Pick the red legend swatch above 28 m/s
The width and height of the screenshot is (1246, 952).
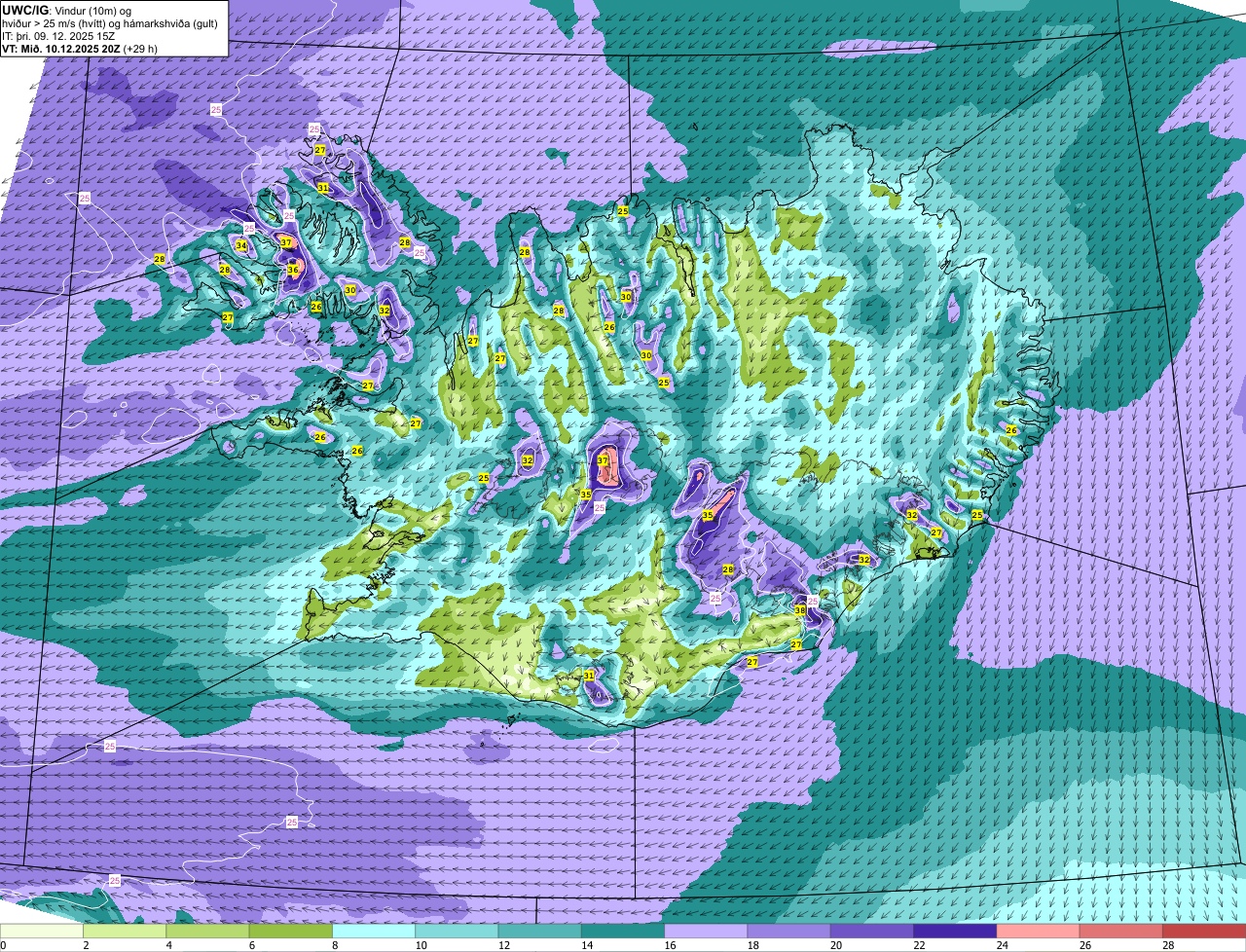pyautogui.click(x=1204, y=931)
